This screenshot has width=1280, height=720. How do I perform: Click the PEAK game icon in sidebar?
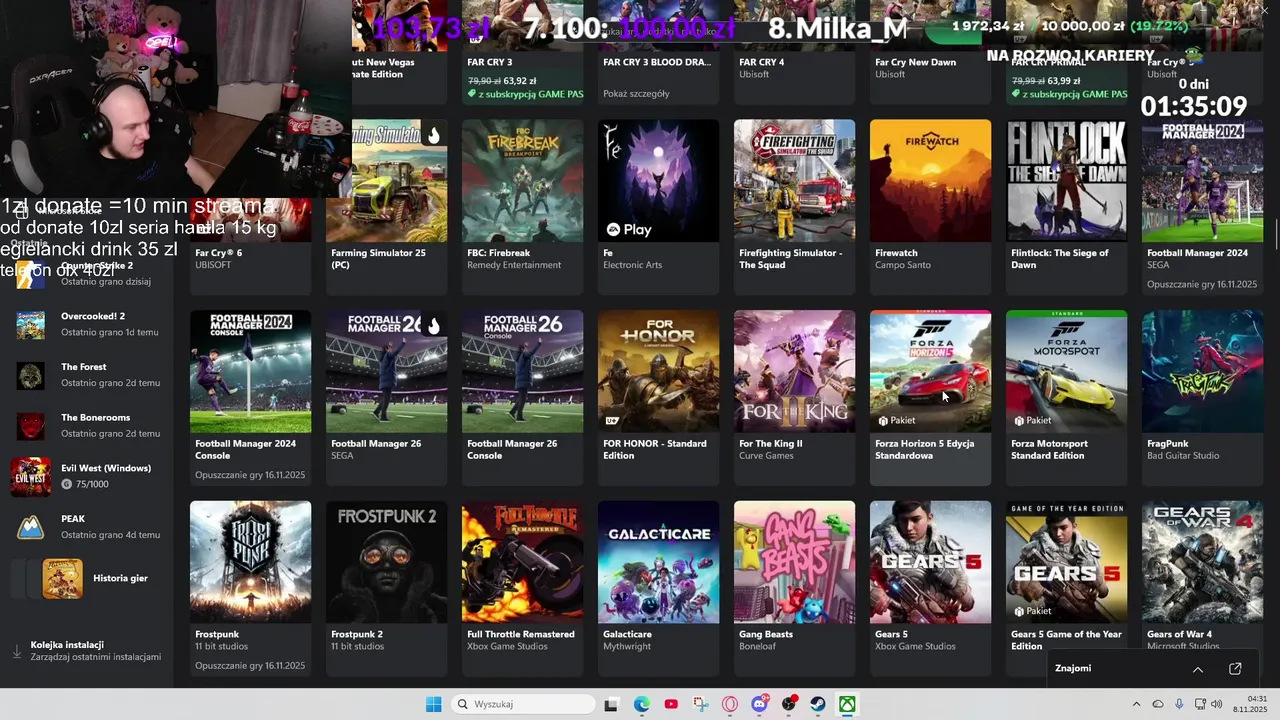click(30, 527)
